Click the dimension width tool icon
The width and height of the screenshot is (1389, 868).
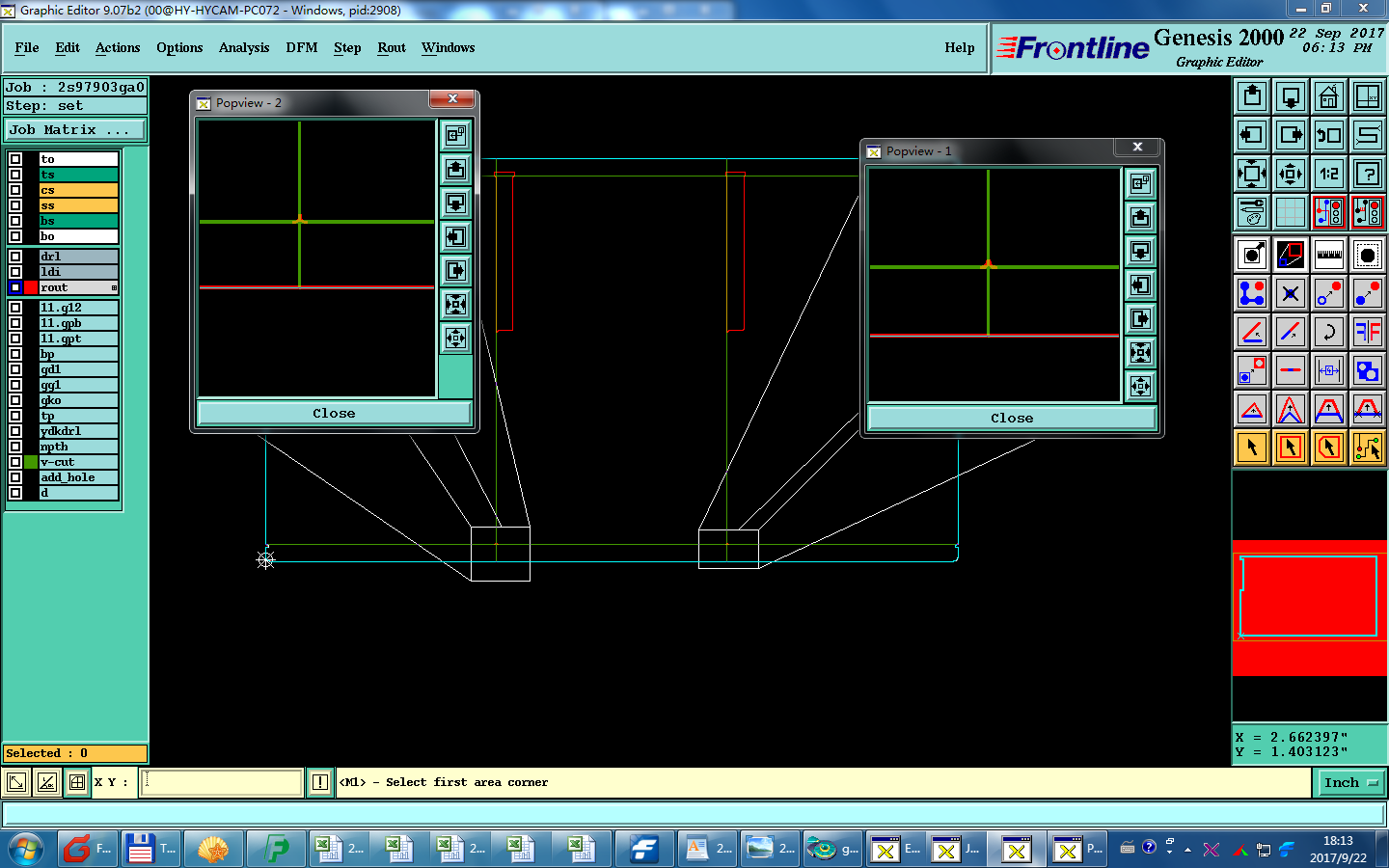pyautogui.click(x=1329, y=370)
